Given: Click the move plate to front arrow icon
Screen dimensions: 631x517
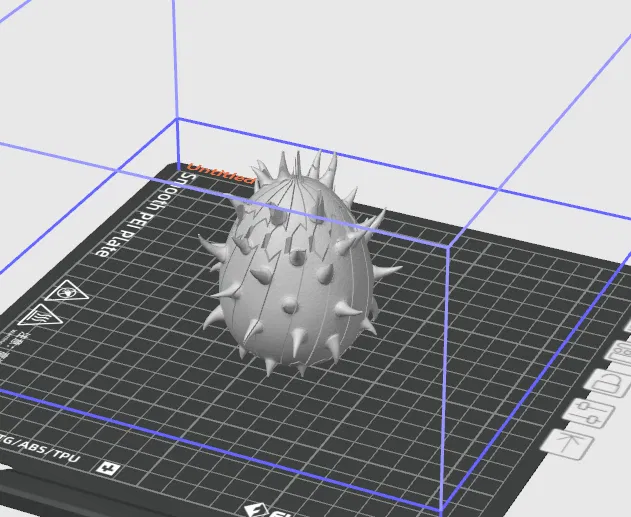Looking at the screenshot, I should coord(567,444).
